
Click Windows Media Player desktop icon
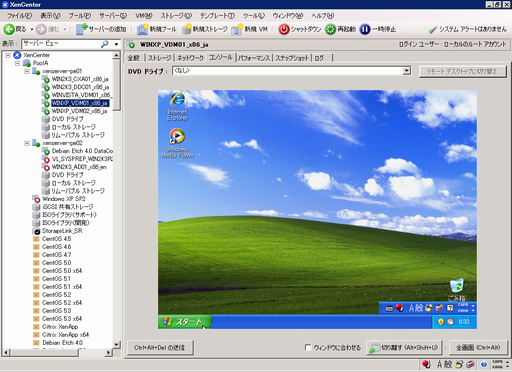(x=177, y=137)
